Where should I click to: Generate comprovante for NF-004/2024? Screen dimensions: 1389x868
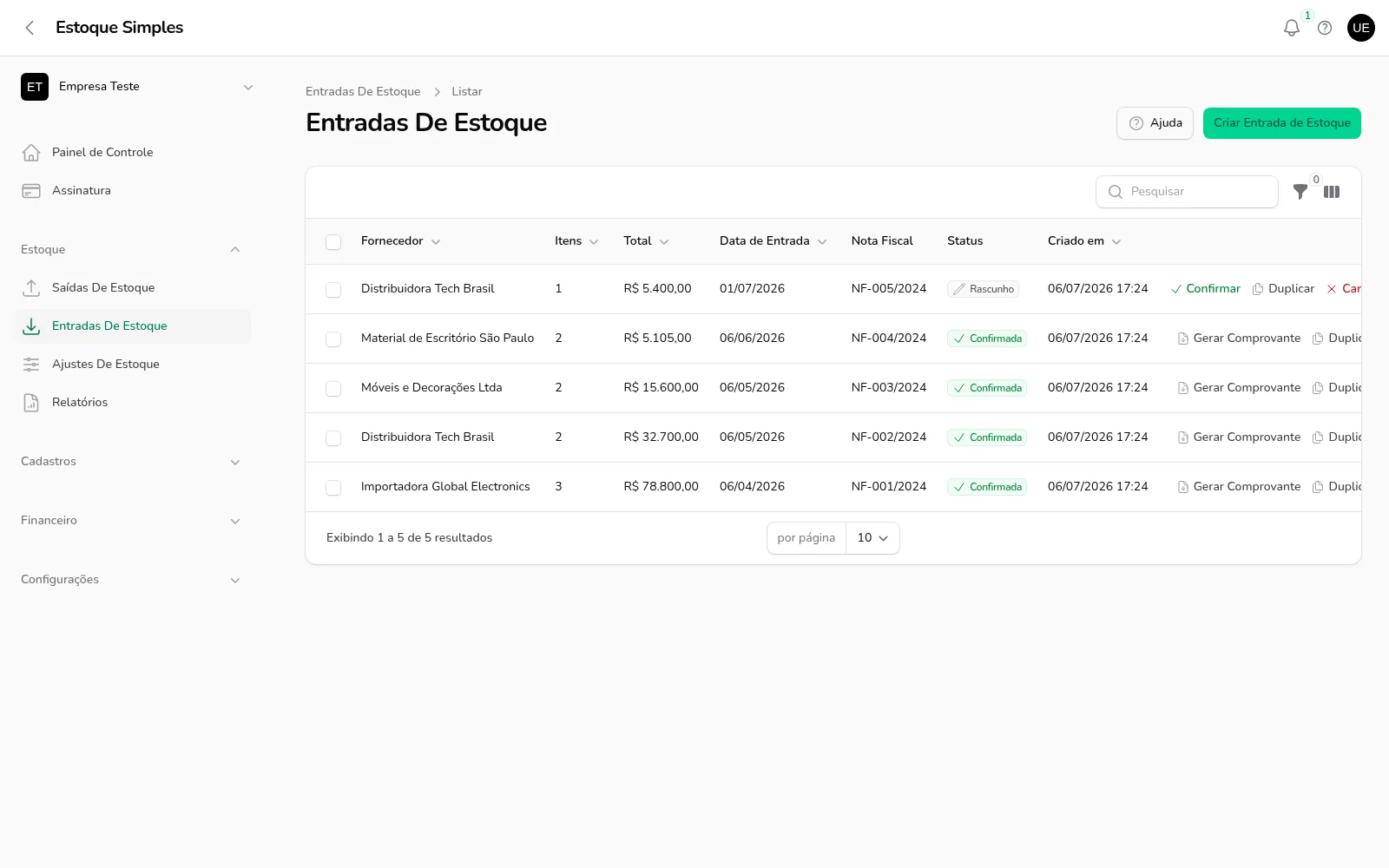pos(1239,339)
